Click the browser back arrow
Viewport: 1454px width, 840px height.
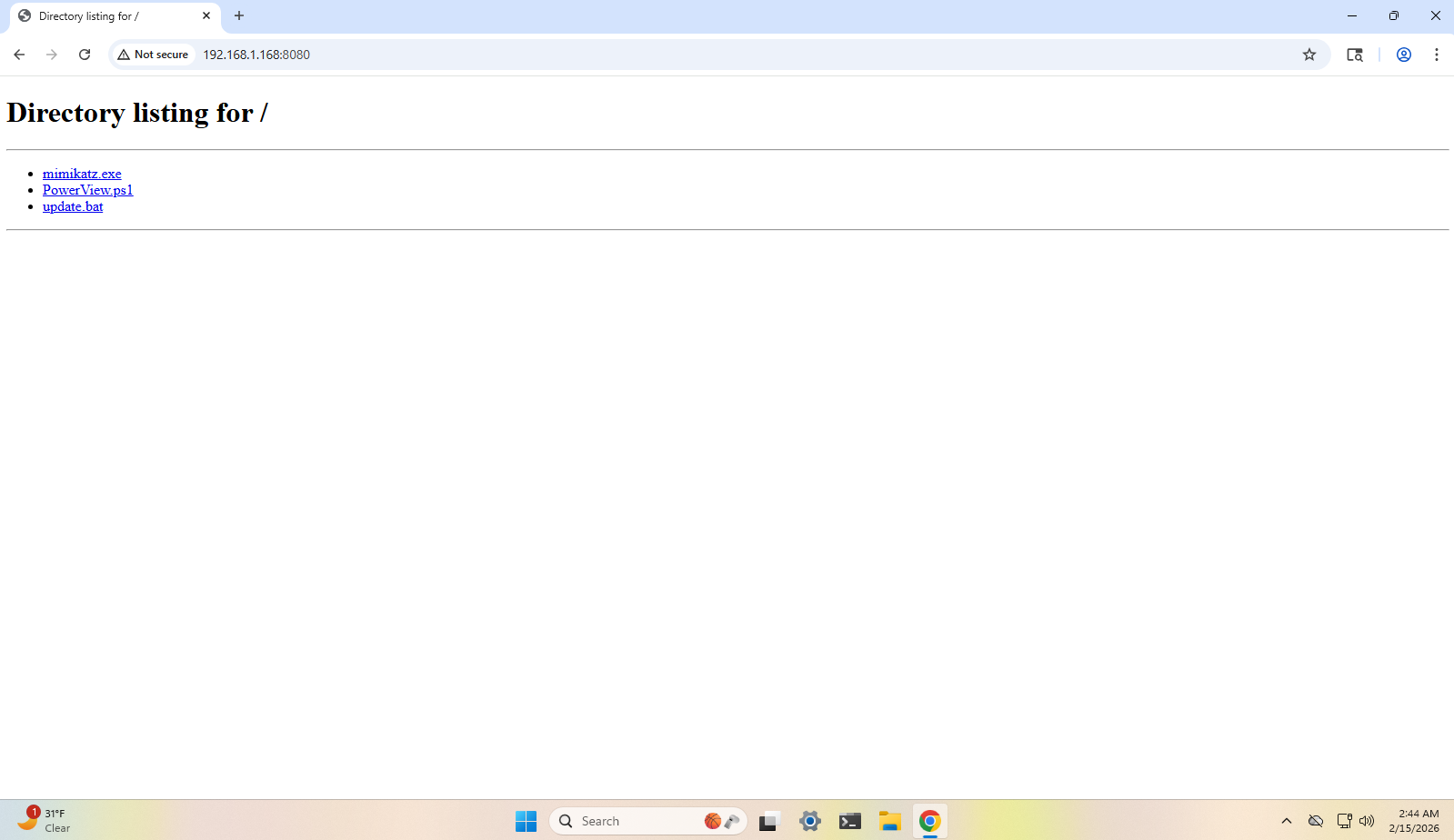tap(19, 55)
